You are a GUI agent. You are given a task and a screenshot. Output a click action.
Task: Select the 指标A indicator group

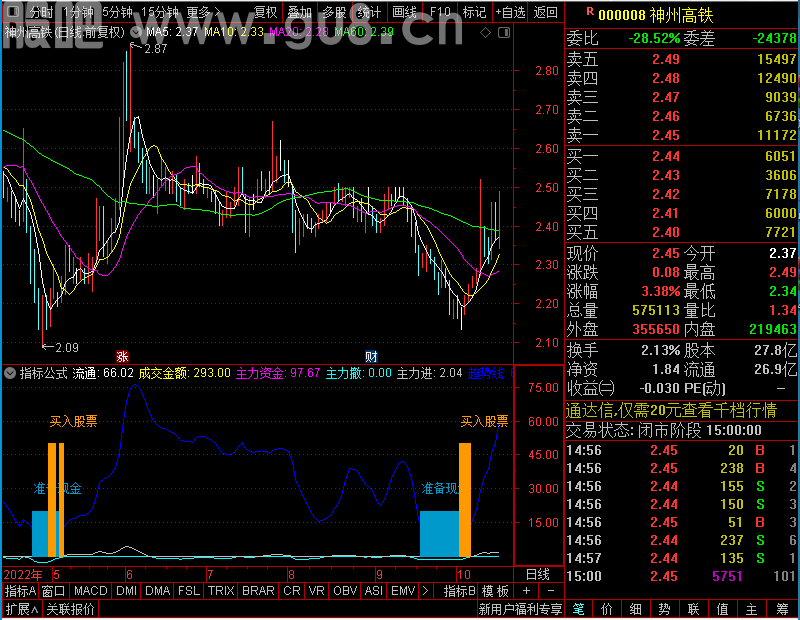point(20,591)
